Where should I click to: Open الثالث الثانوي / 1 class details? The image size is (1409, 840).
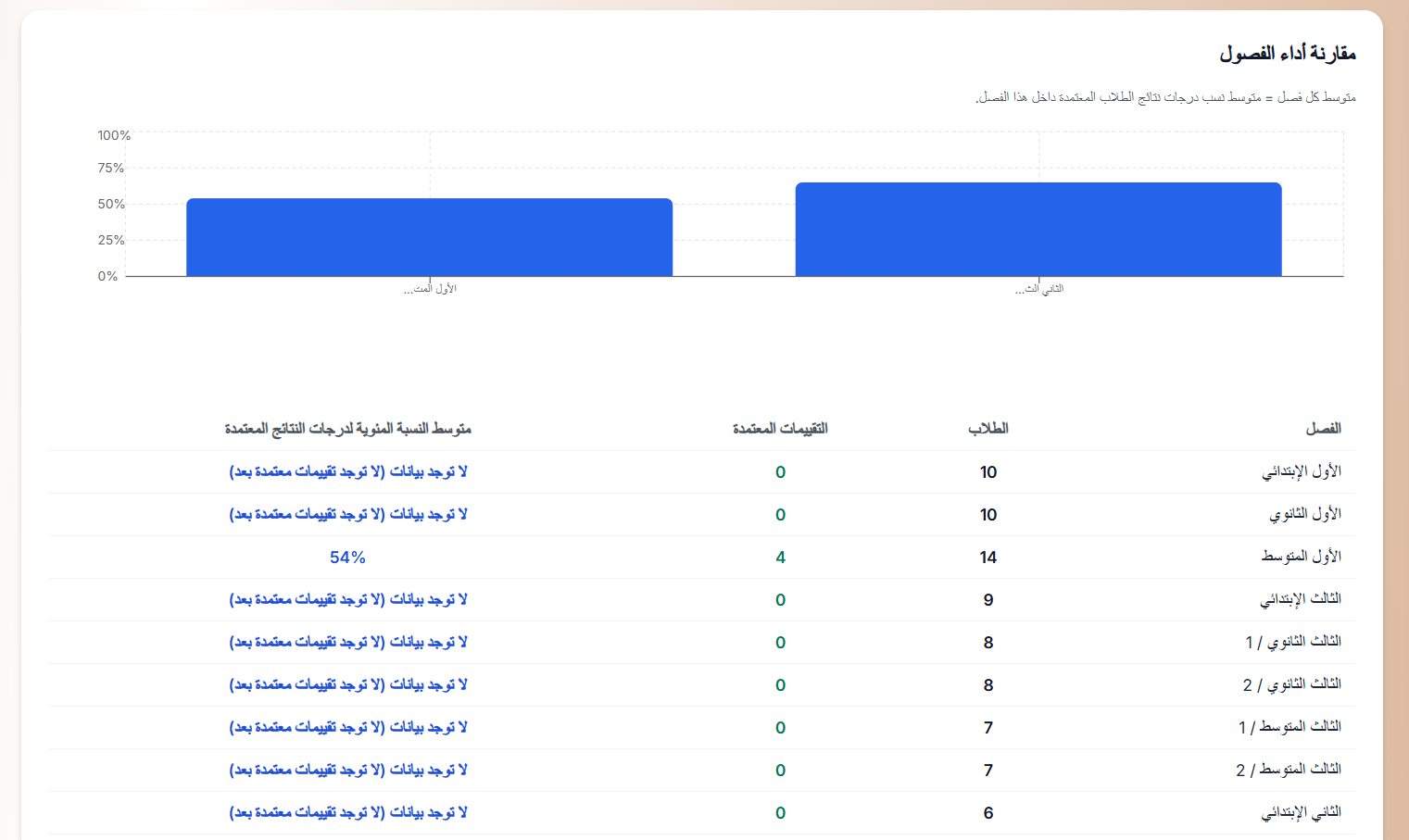click(1302, 642)
